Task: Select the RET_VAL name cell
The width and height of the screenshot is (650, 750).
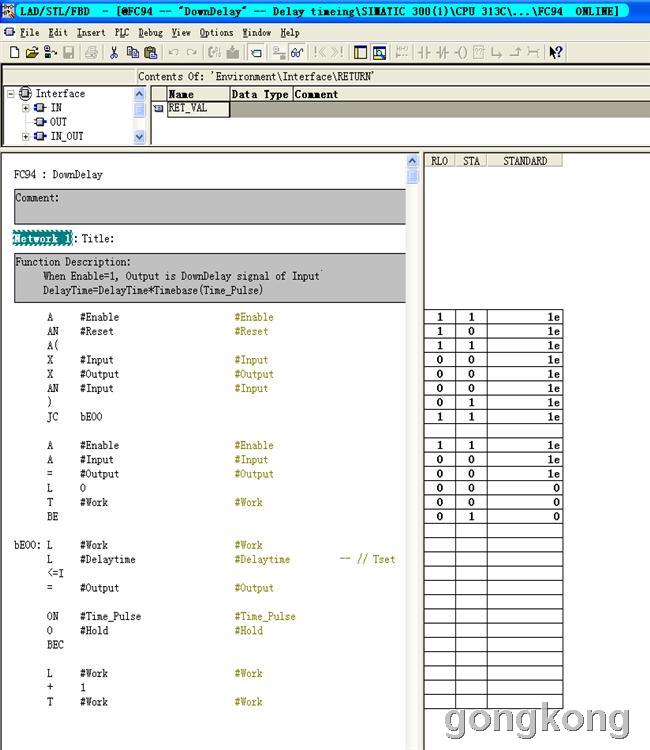Action: [x=198, y=109]
